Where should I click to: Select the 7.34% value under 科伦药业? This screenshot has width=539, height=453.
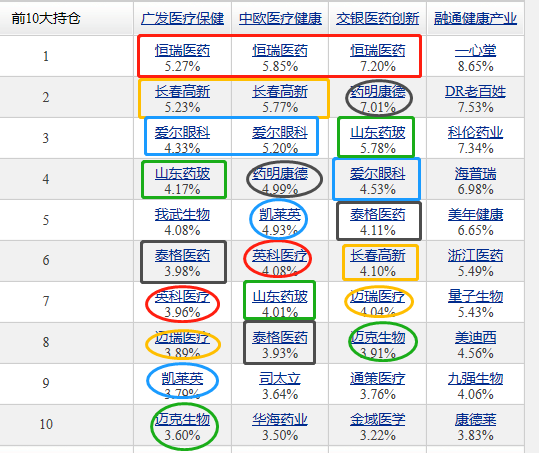(475, 148)
